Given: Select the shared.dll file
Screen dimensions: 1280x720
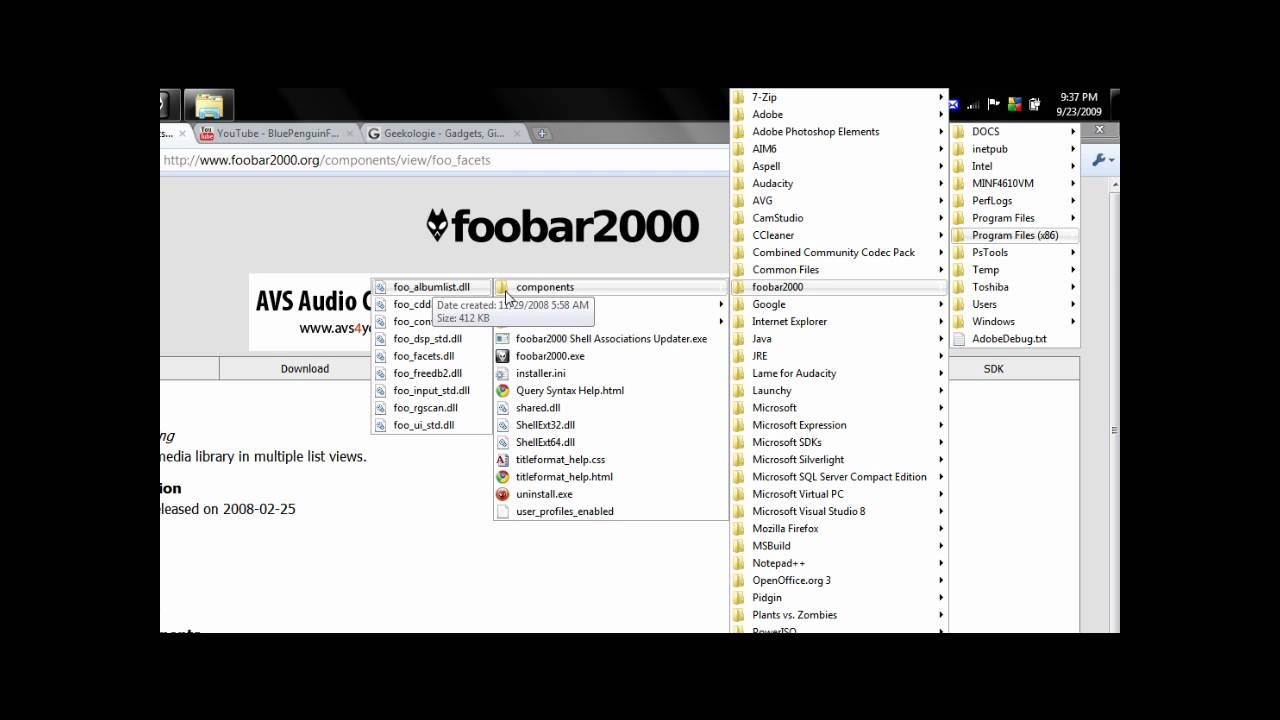Looking at the screenshot, I should [x=610, y=408].
